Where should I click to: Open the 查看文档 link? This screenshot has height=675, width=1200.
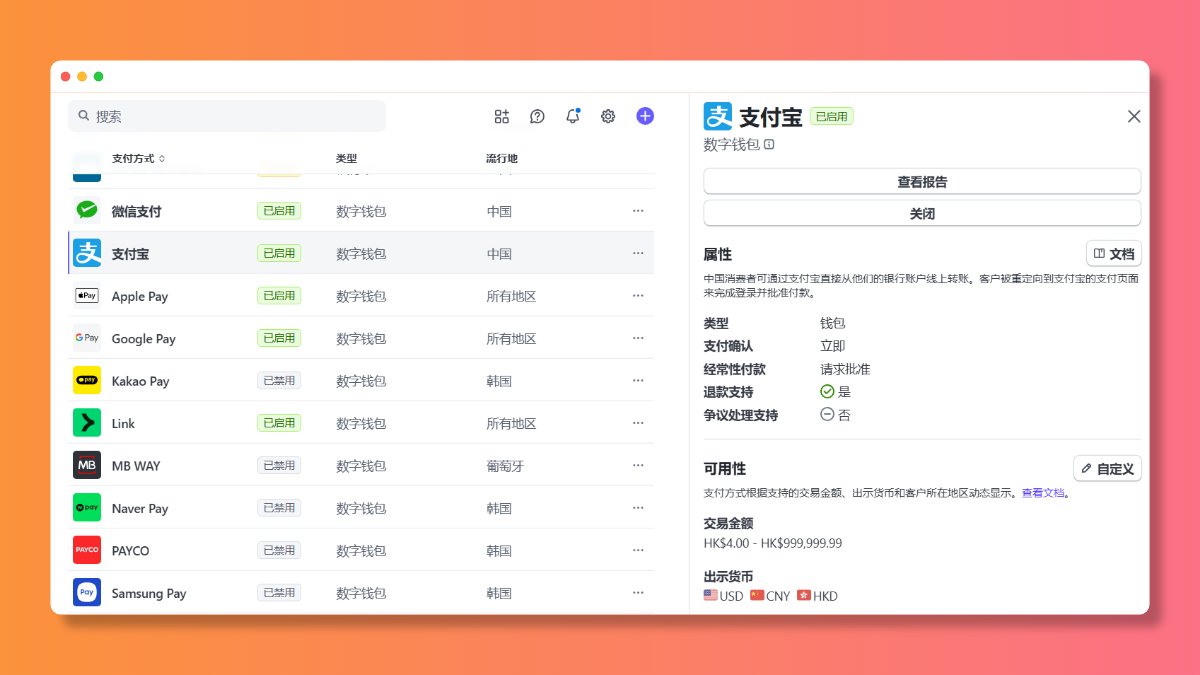(1043, 493)
